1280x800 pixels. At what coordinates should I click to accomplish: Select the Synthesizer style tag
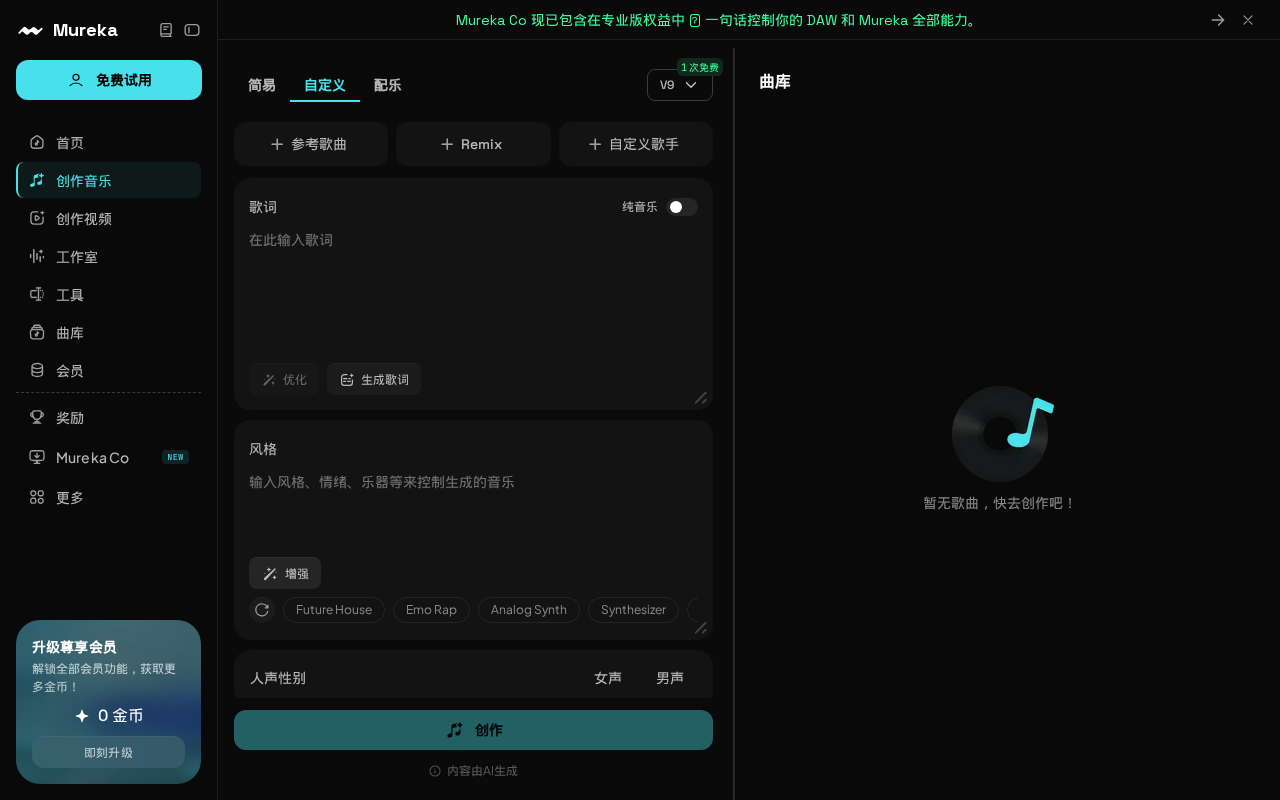(x=633, y=610)
